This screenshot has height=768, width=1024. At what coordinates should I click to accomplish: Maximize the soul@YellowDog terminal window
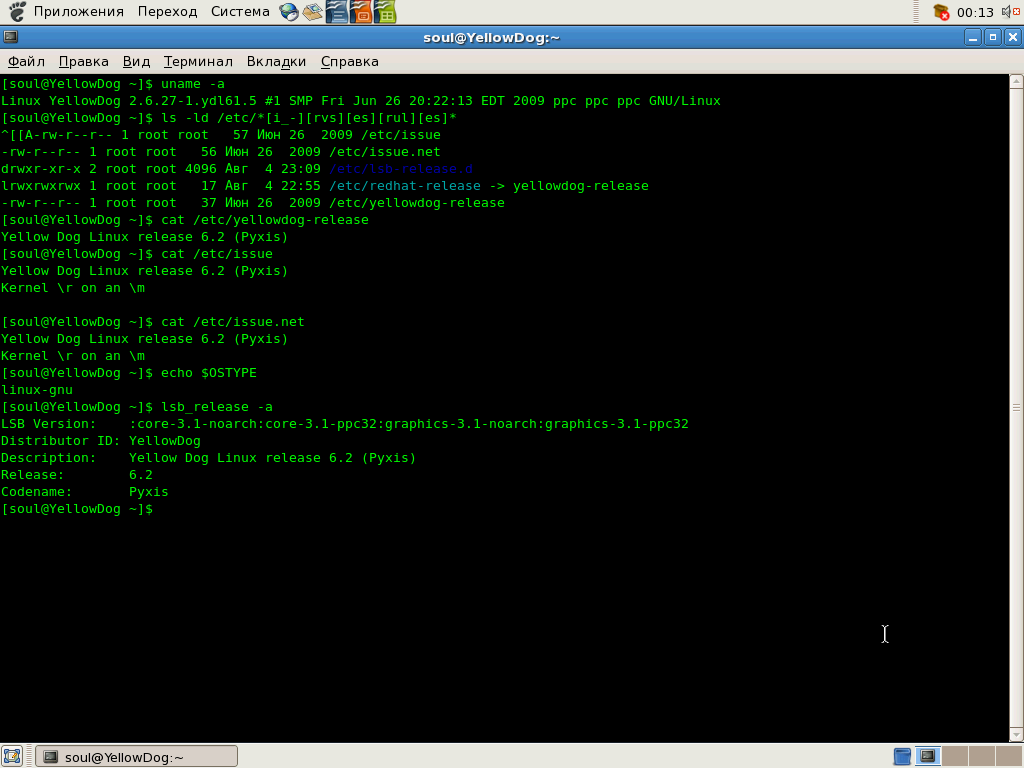coord(993,37)
